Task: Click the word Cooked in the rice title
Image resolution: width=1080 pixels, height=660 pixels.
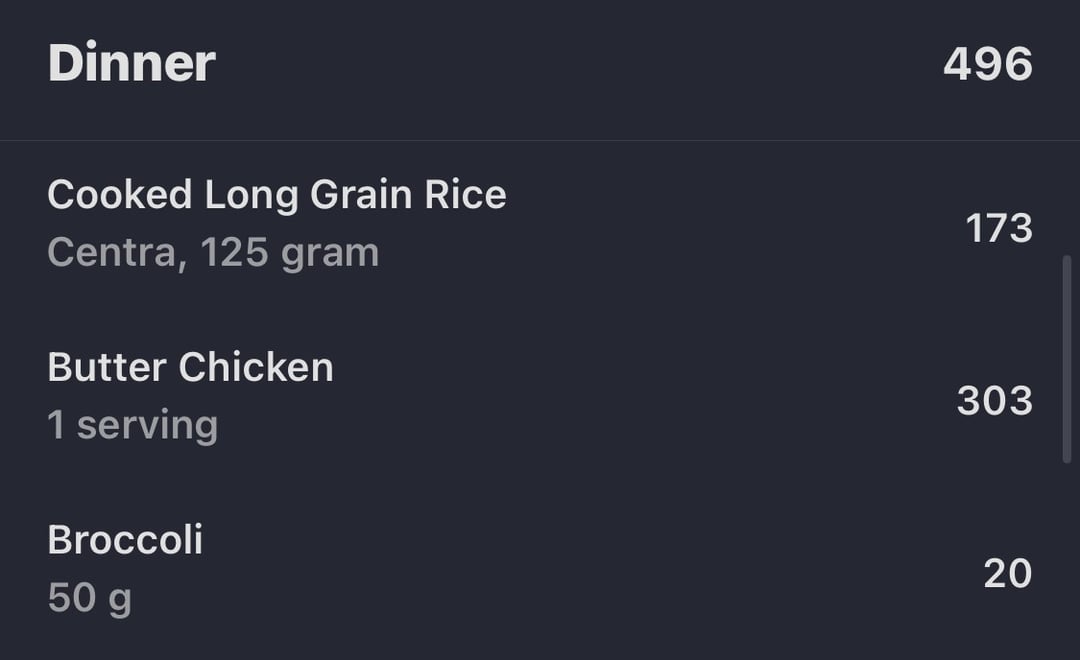Action: (x=119, y=195)
